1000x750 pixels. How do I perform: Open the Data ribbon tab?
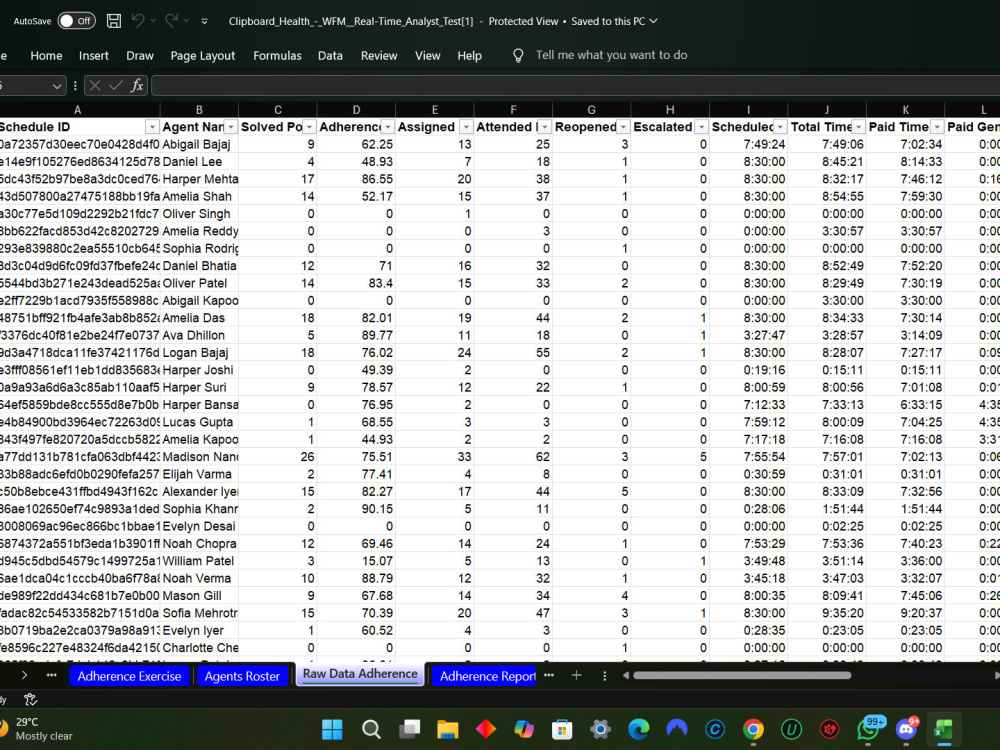pyautogui.click(x=330, y=55)
